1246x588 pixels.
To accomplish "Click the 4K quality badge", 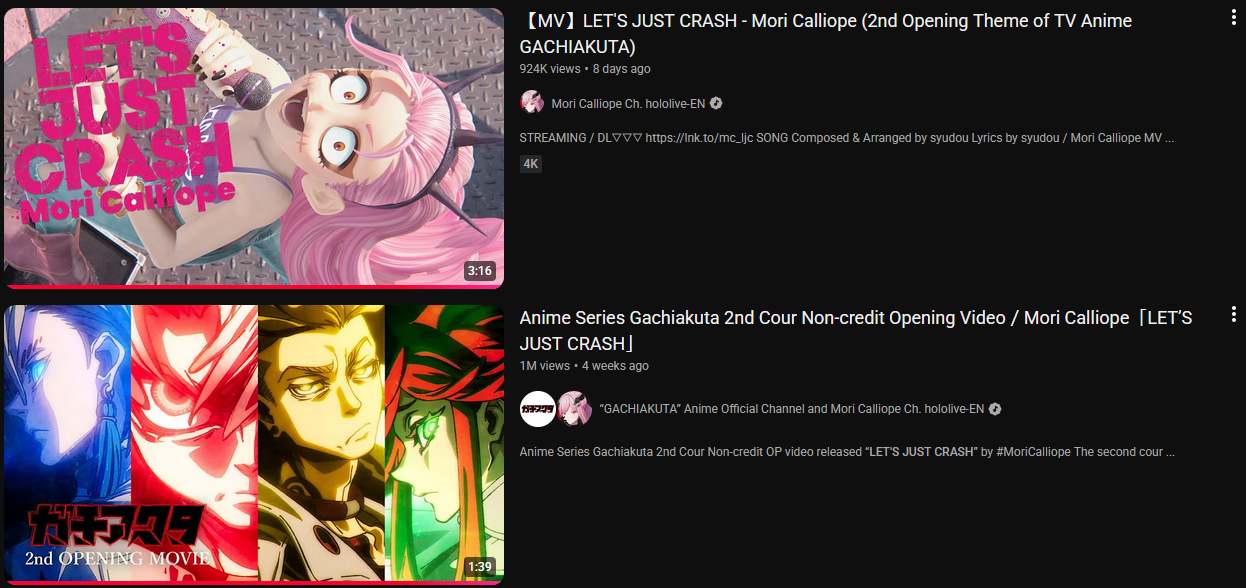I will (x=531, y=163).
